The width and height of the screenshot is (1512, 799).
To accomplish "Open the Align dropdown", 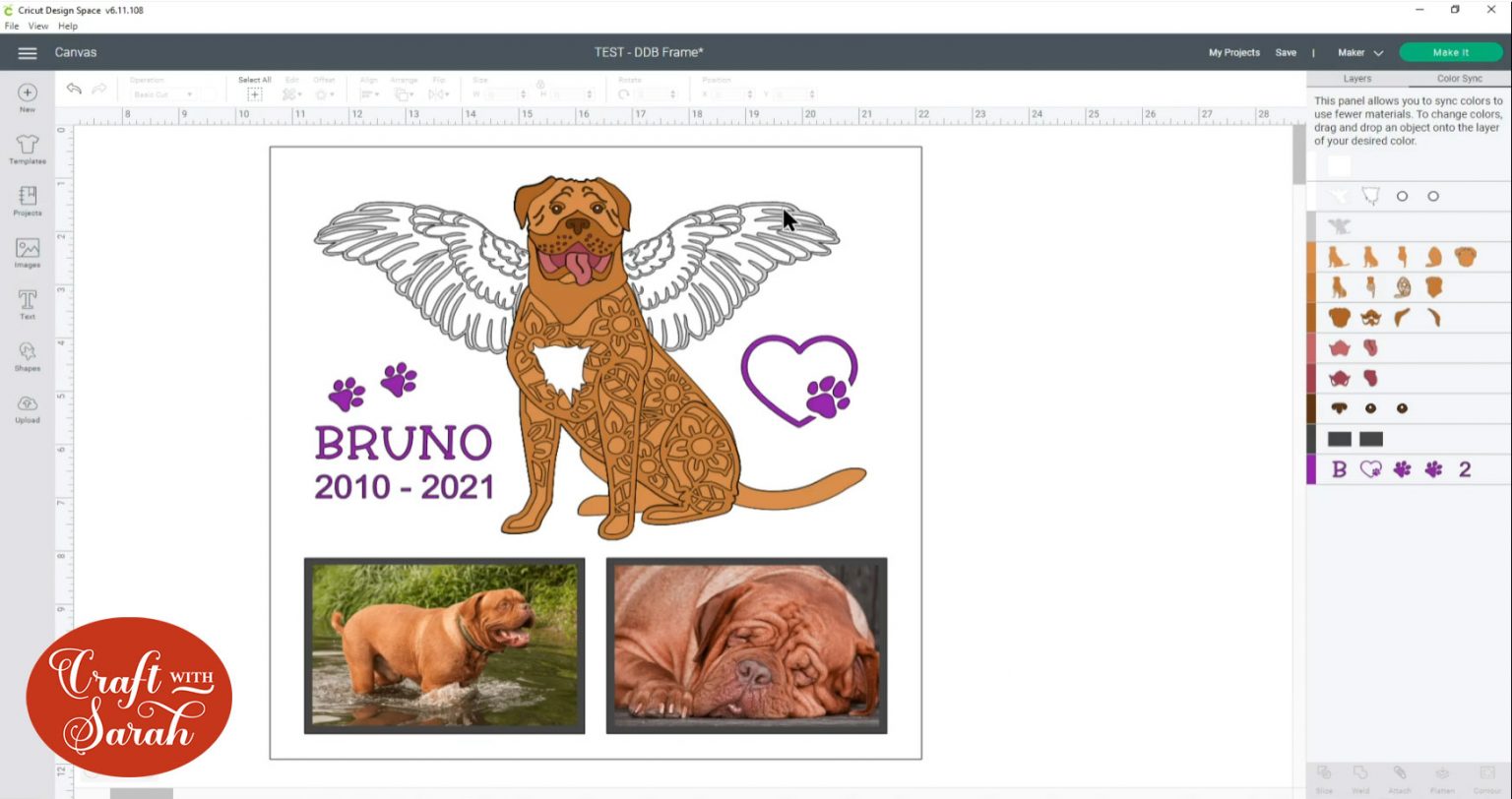I will [x=369, y=94].
